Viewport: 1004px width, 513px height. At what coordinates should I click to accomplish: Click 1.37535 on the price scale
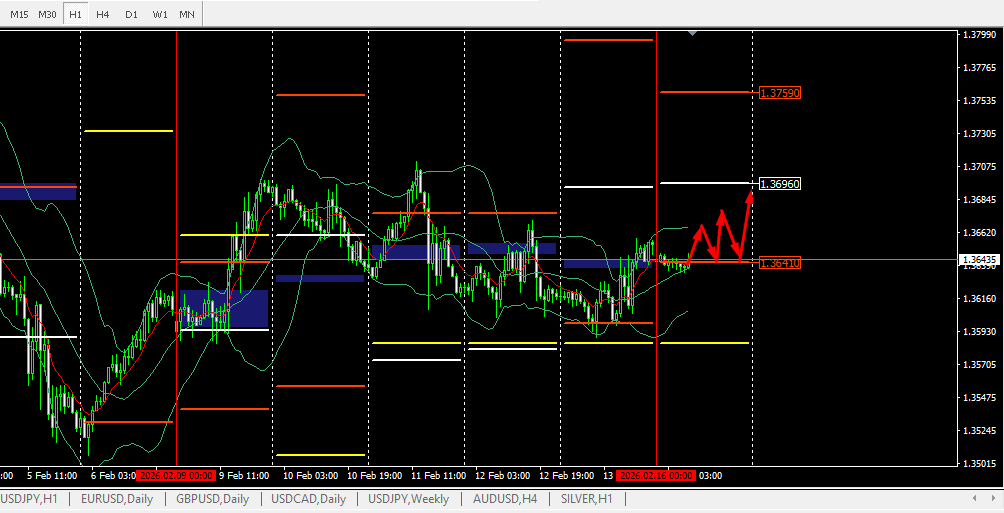pos(980,101)
